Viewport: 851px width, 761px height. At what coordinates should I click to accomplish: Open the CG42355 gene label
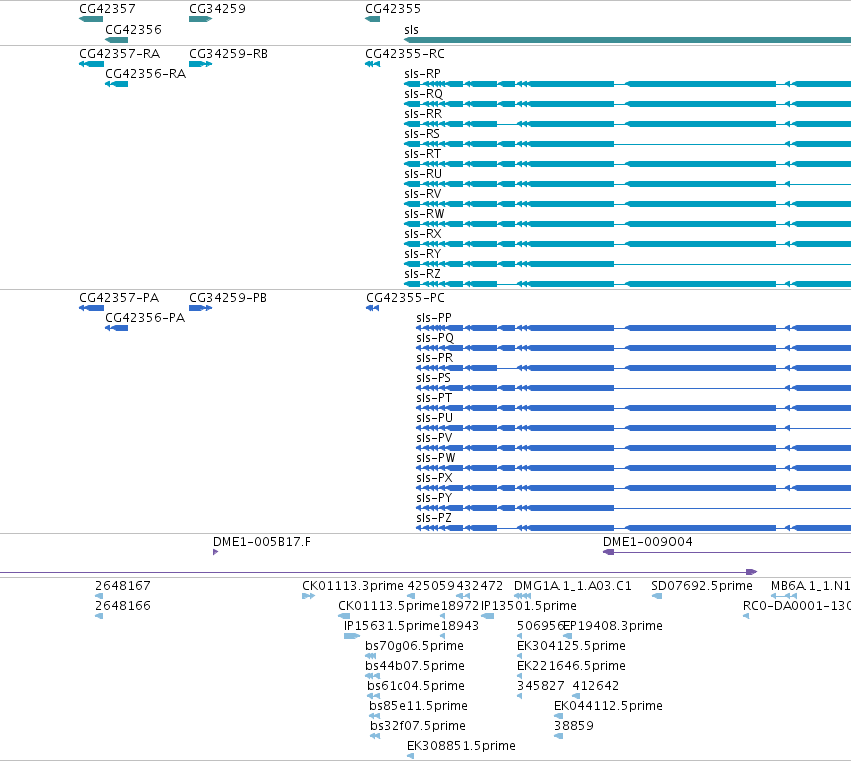coord(393,9)
